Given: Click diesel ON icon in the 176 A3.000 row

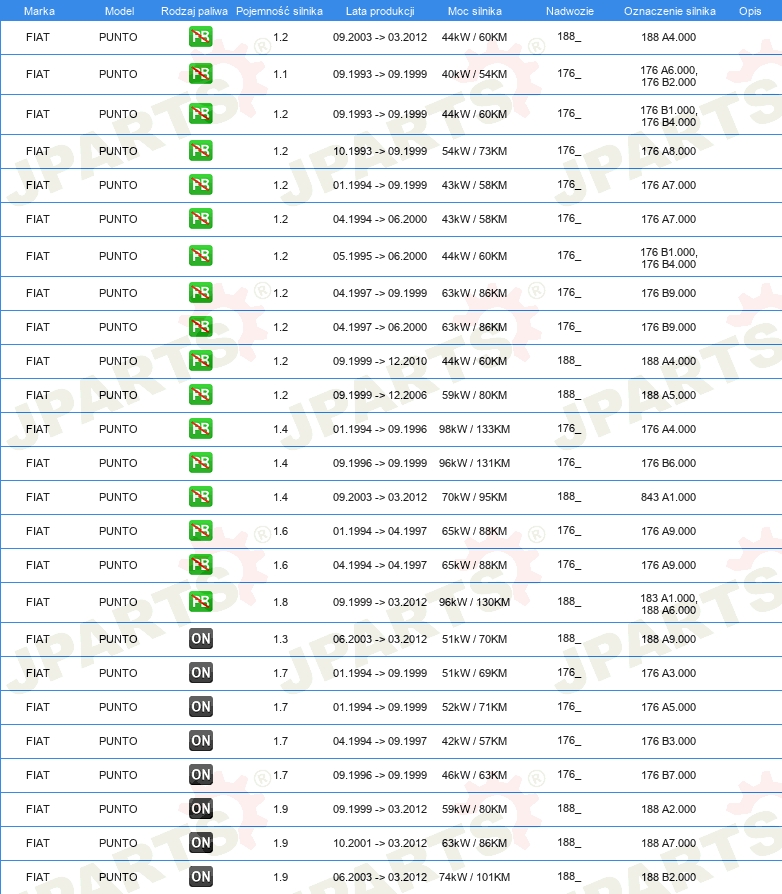Looking at the screenshot, I should tap(201, 673).
